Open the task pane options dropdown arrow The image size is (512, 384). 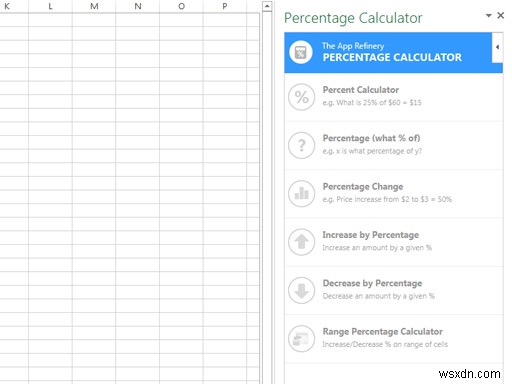point(489,15)
